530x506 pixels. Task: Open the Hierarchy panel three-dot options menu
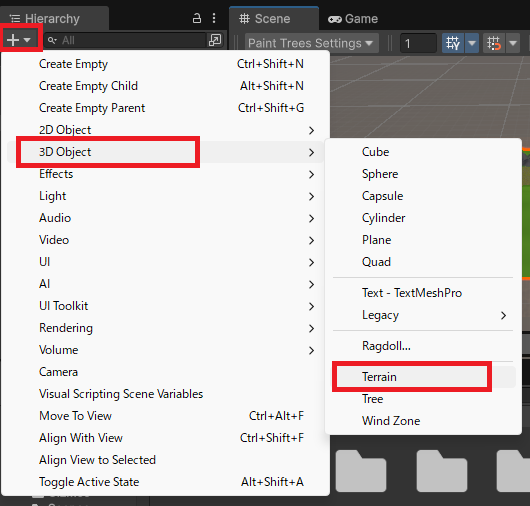point(214,18)
